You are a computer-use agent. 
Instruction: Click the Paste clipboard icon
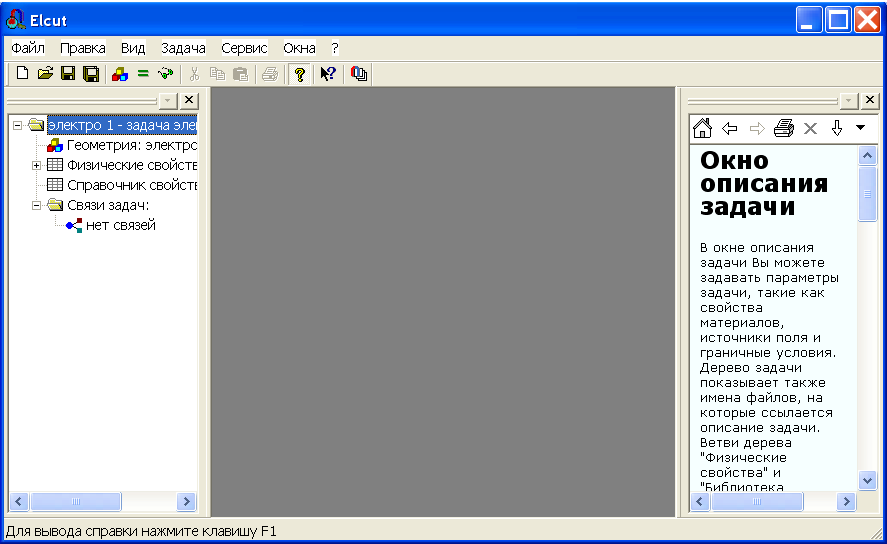pyautogui.click(x=240, y=74)
